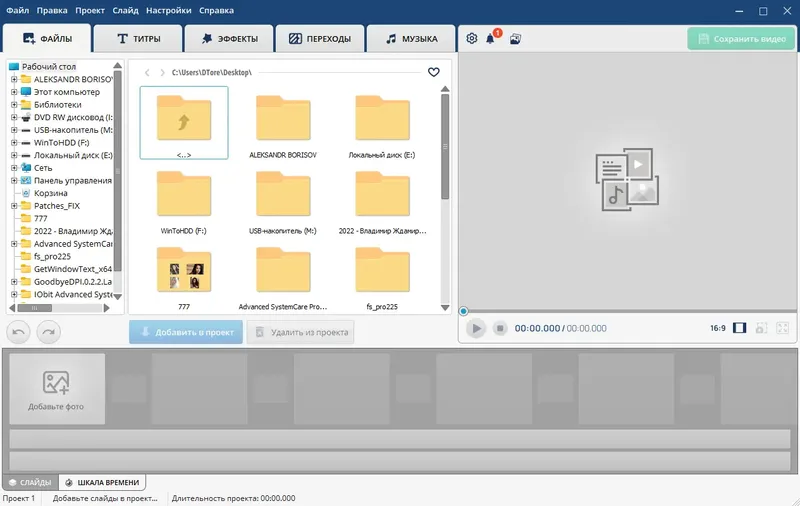800x506 pixels.
Task: Expand Patches_FIX tree node
Action: 14,206
